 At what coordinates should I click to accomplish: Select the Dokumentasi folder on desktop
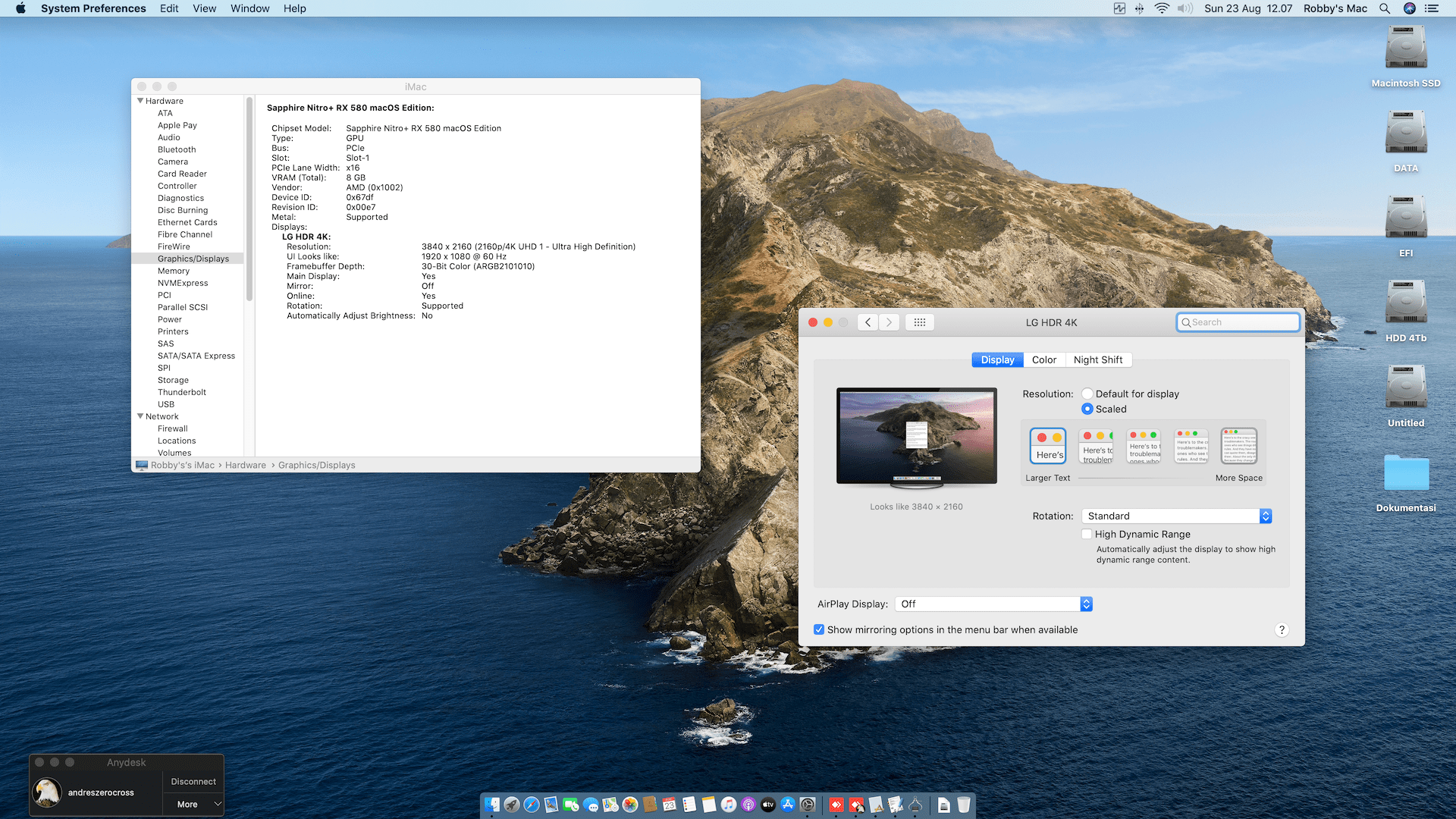tap(1407, 472)
